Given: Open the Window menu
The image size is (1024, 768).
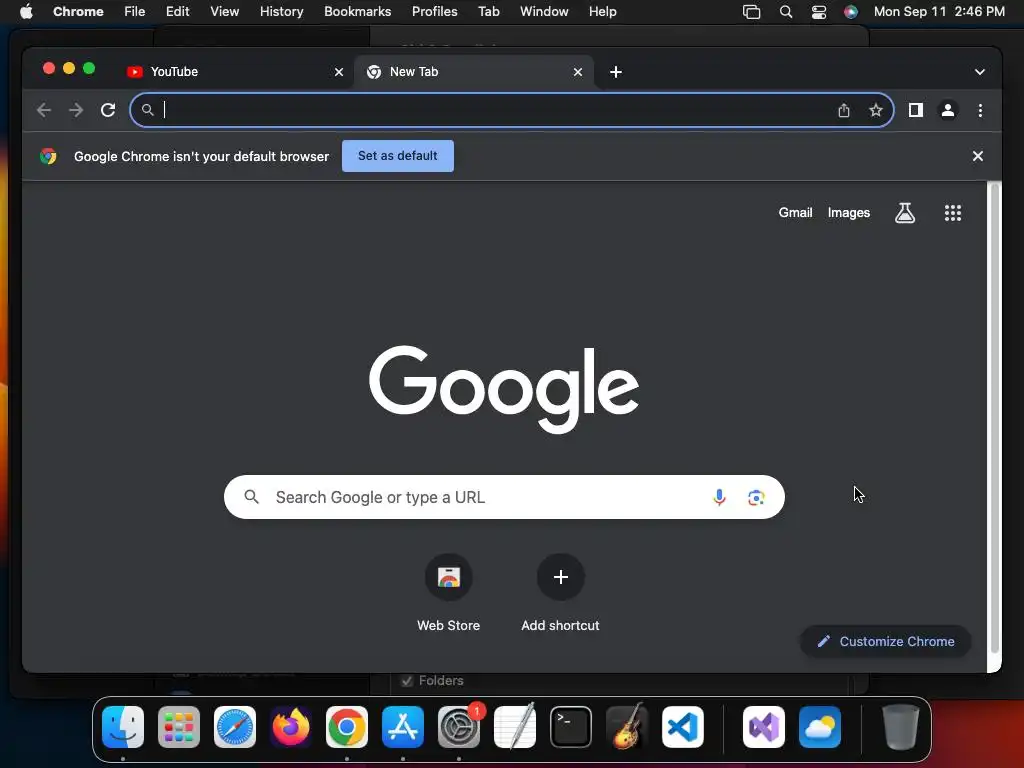Looking at the screenshot, I should coord(544,12).
